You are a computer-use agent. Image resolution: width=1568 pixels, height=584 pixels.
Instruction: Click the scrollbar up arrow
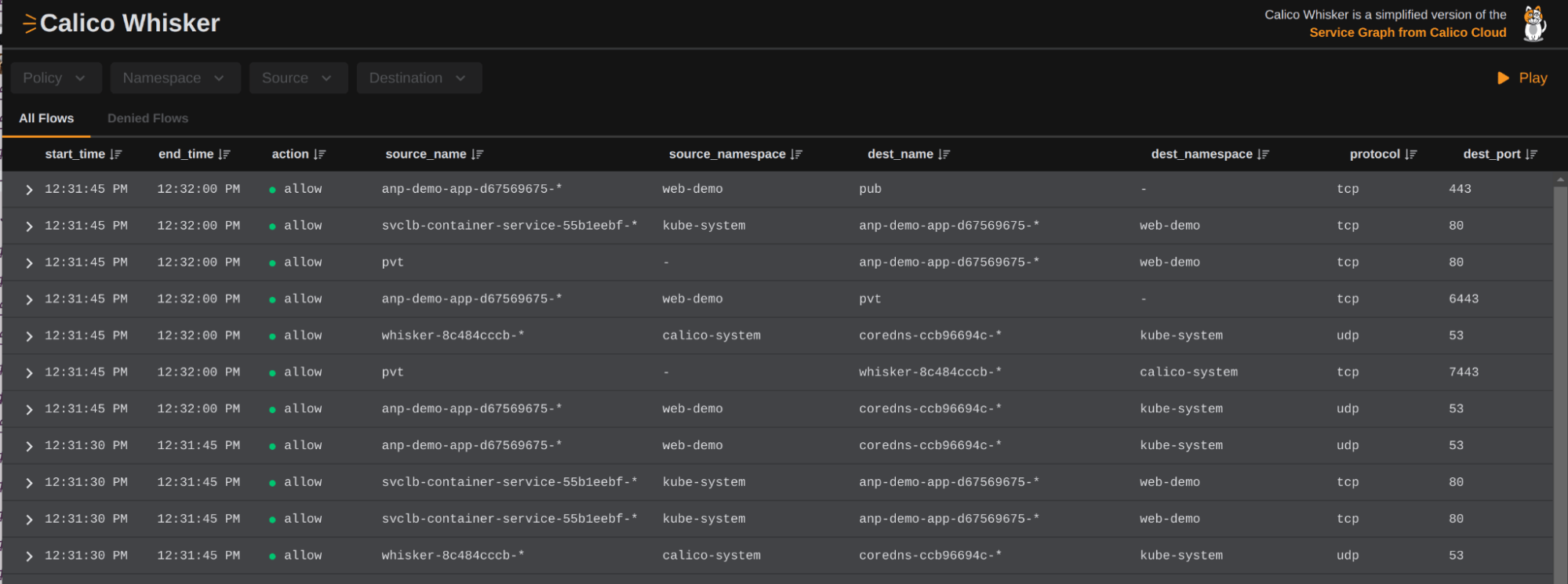[1559, 180]
